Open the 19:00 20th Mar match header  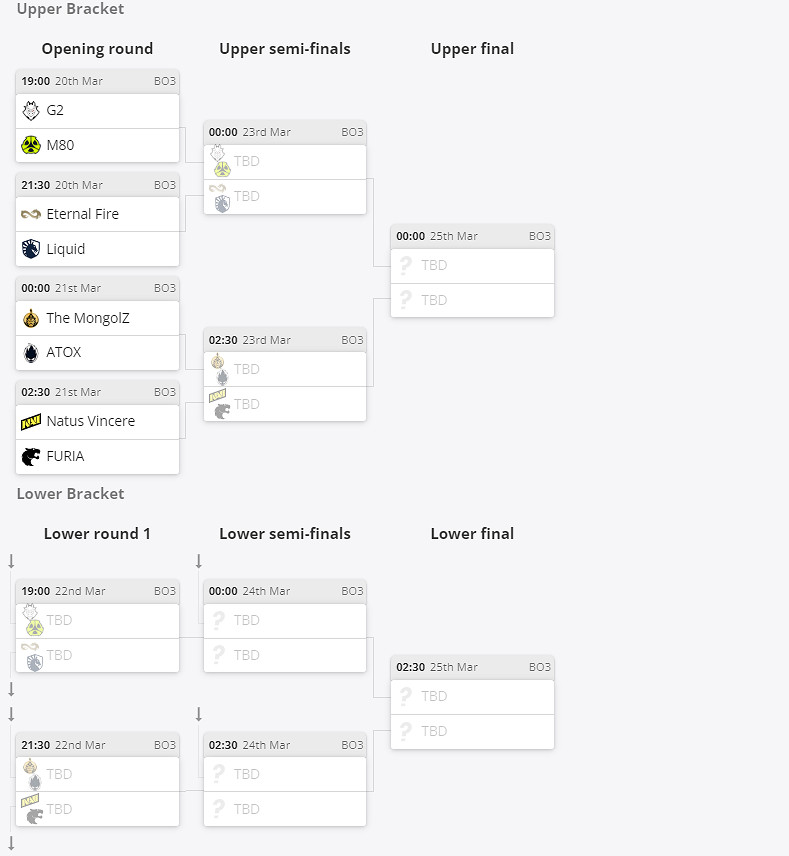pos(97,81)
